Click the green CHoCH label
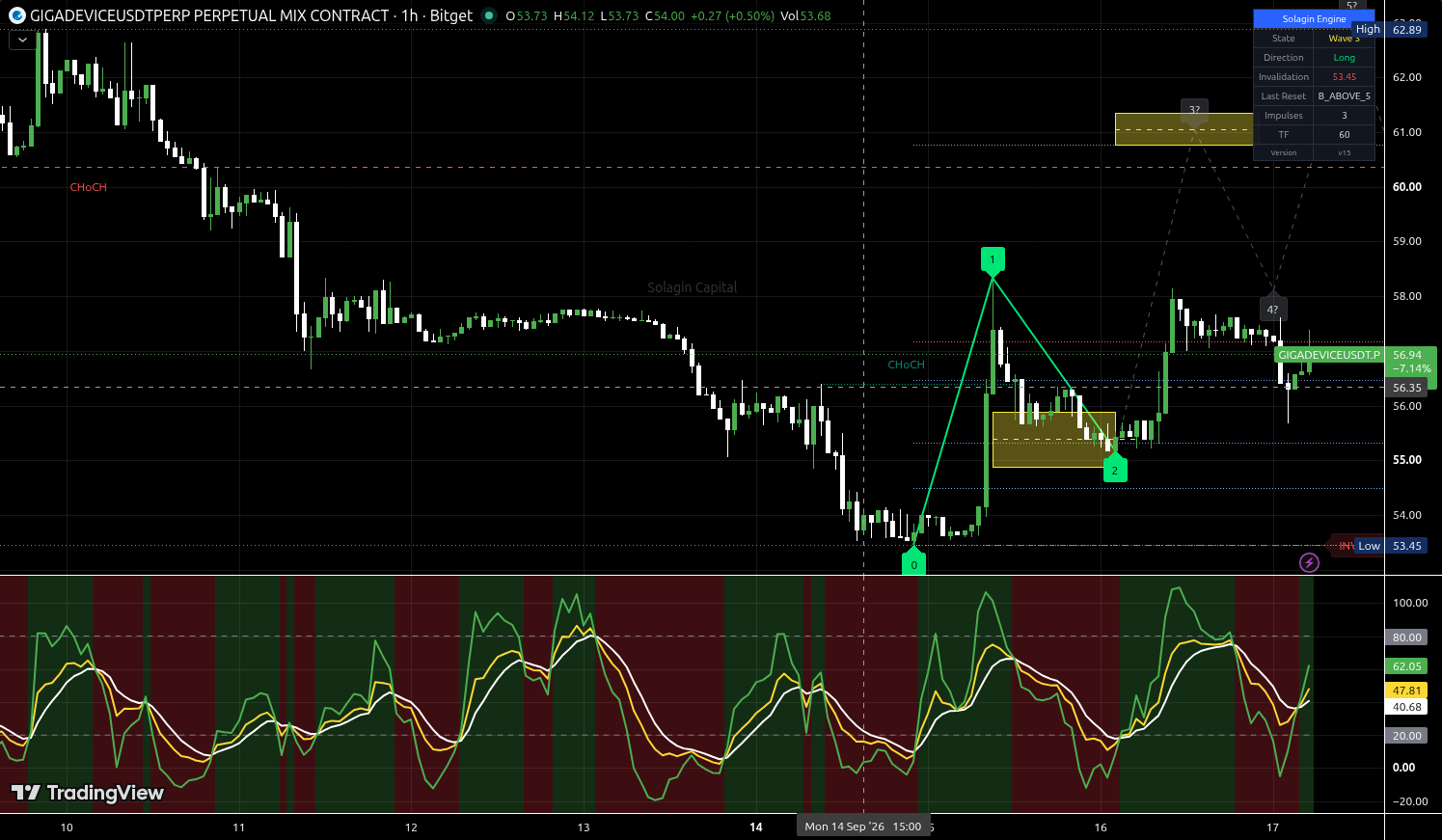This screenshot has height=840, width=1442. (906, 365)
